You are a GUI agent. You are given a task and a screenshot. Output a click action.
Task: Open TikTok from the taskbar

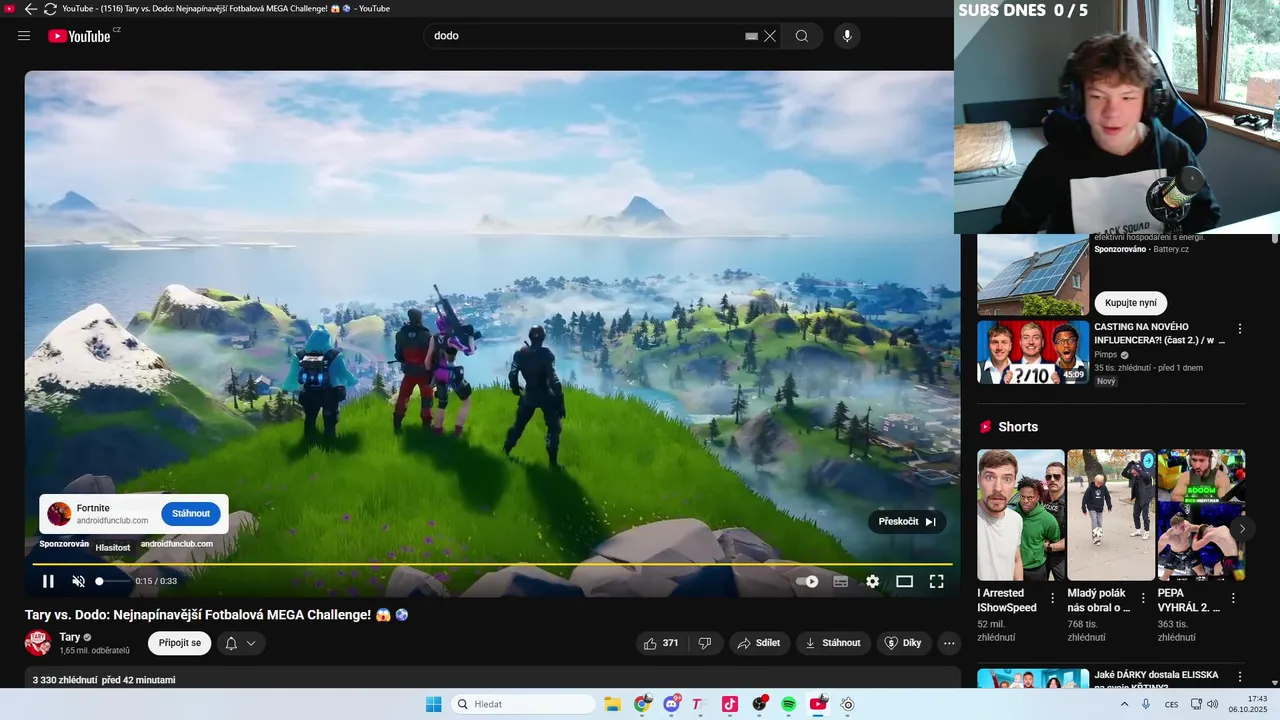[x=730, y=704]
